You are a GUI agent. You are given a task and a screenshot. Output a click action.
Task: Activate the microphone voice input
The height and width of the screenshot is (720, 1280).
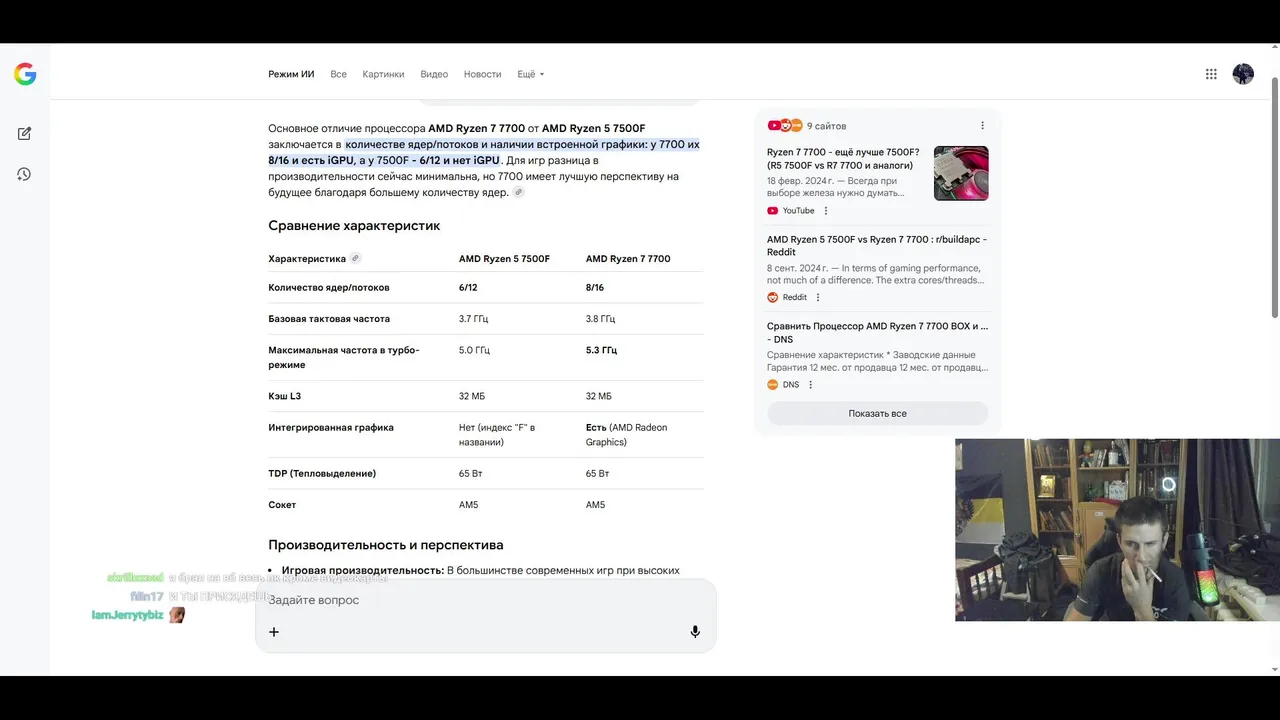point(695,632)
